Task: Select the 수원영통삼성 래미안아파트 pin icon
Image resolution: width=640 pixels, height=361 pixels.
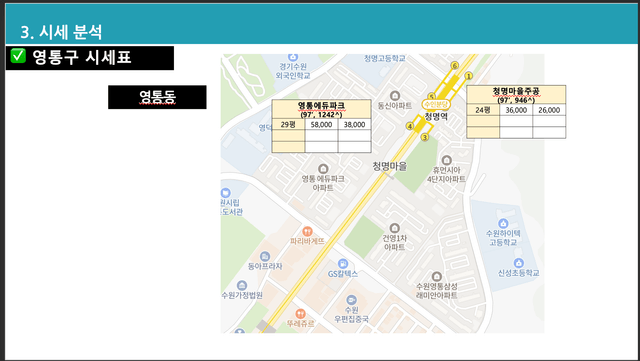Action: tap(437, 276)
